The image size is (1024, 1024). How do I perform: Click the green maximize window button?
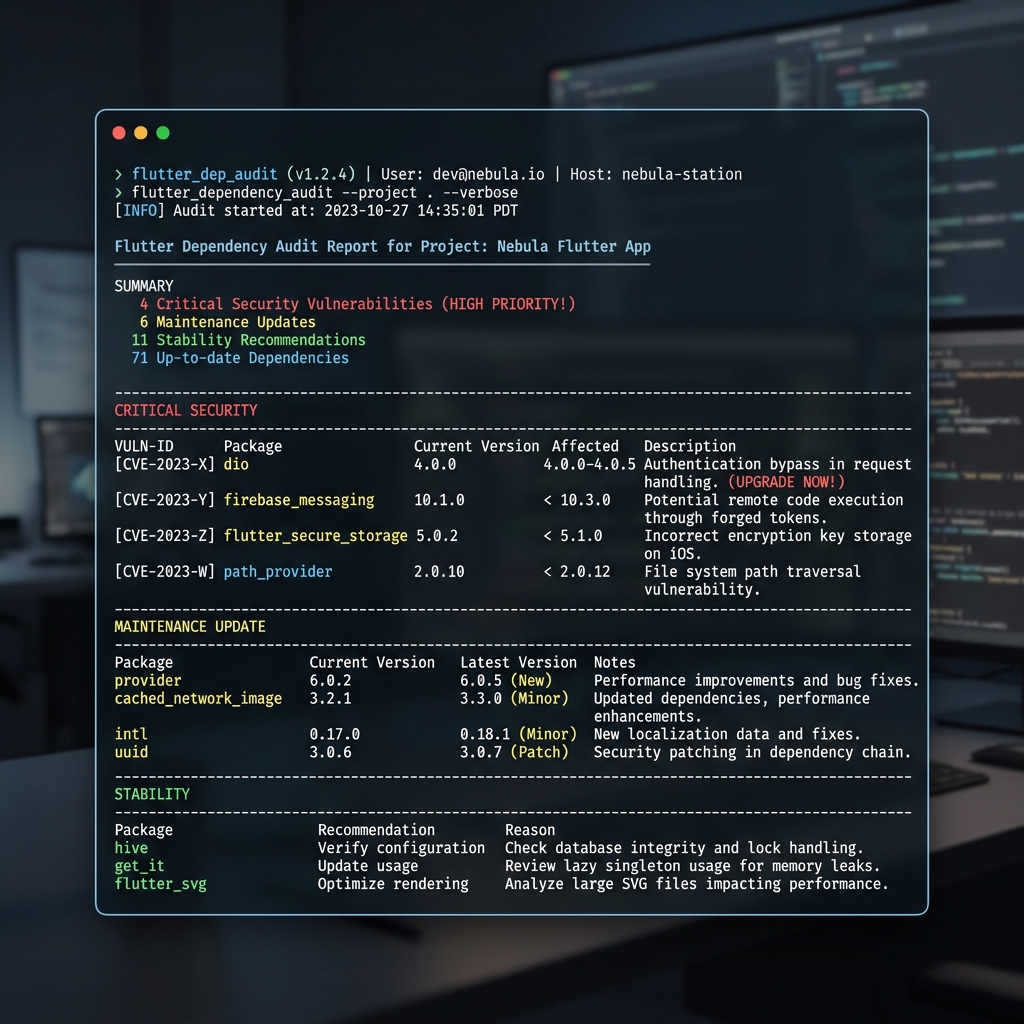[163, 133]
